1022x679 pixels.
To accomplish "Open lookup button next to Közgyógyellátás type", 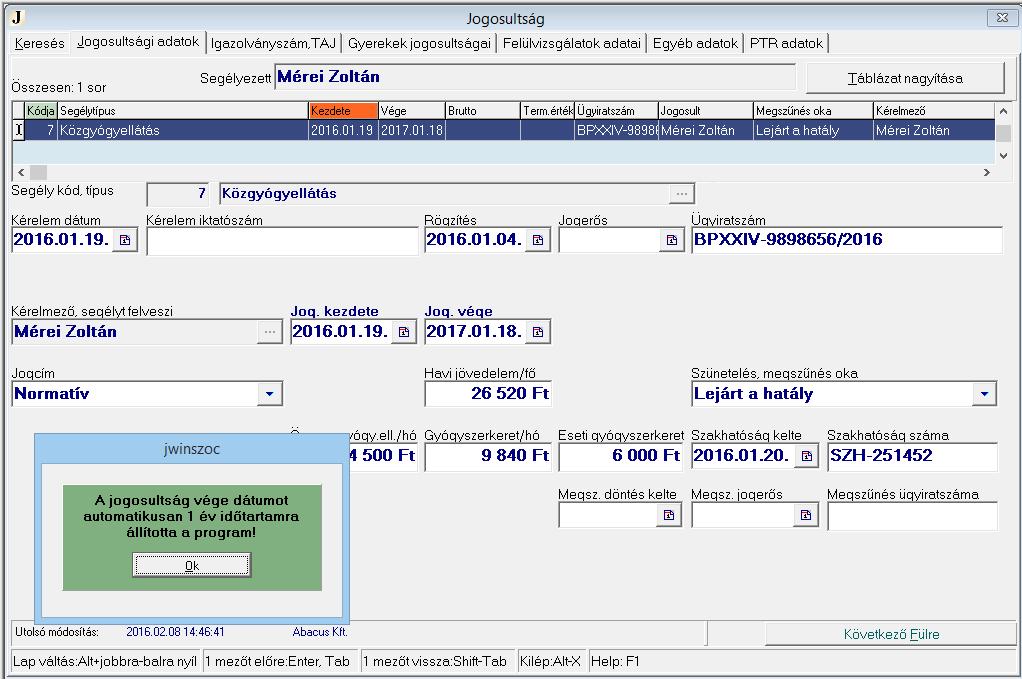I will tap(682, 194).
